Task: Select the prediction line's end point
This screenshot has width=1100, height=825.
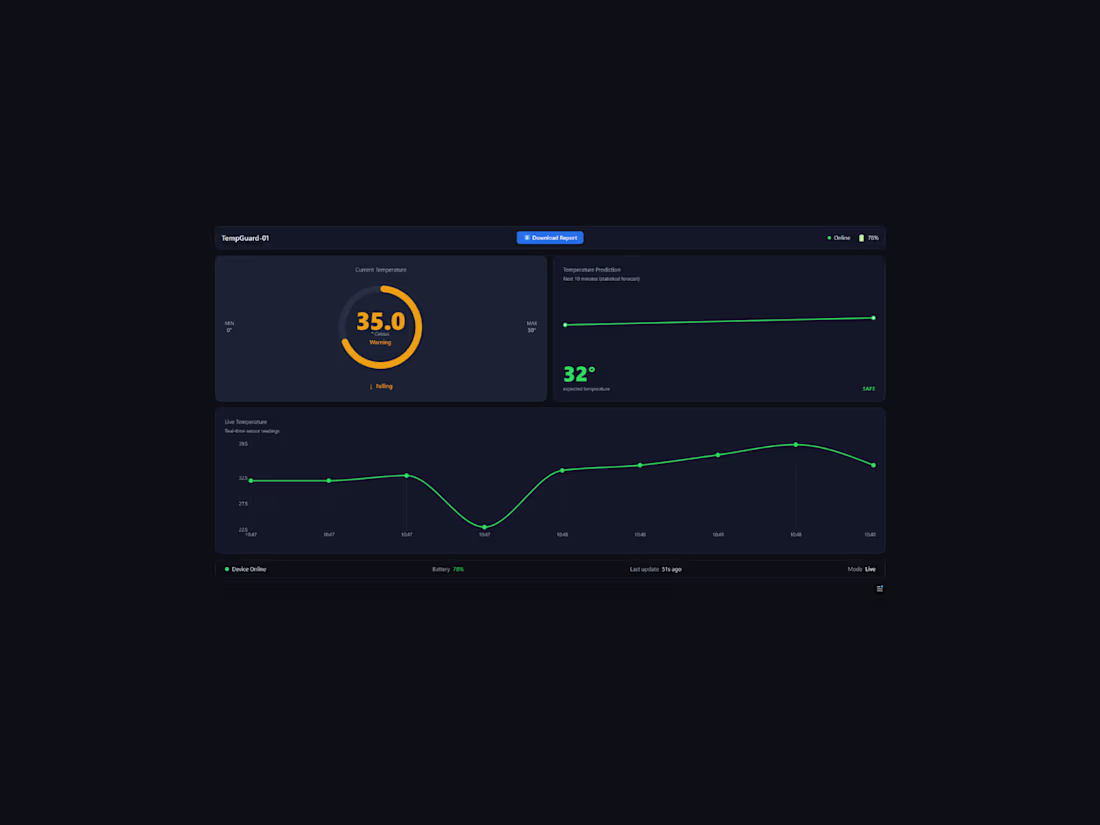Action: pos(873,318)
